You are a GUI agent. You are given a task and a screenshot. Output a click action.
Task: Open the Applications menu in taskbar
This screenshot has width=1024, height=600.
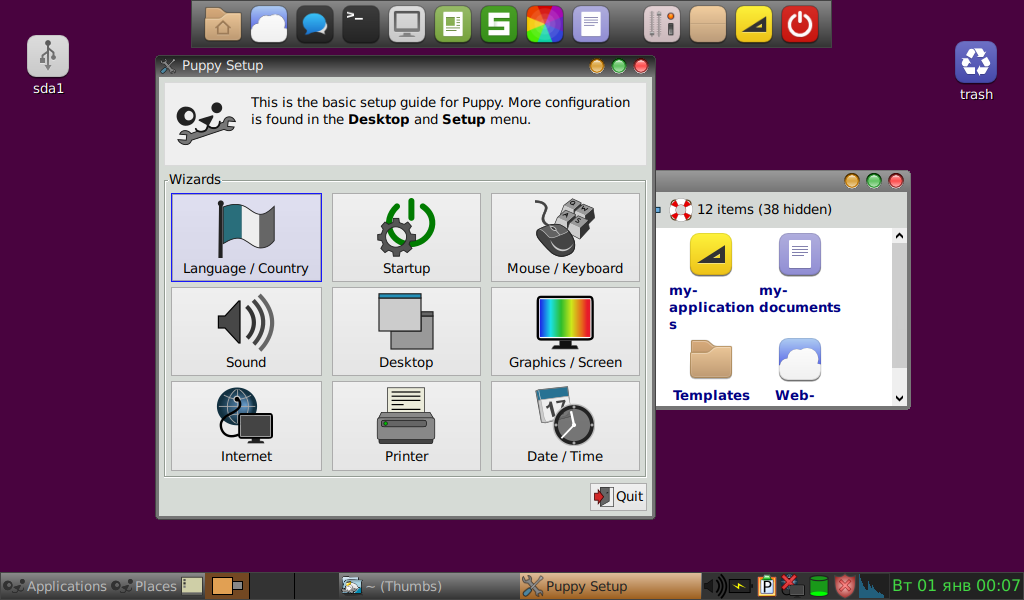pyautogui.click(x=54, y=586)
